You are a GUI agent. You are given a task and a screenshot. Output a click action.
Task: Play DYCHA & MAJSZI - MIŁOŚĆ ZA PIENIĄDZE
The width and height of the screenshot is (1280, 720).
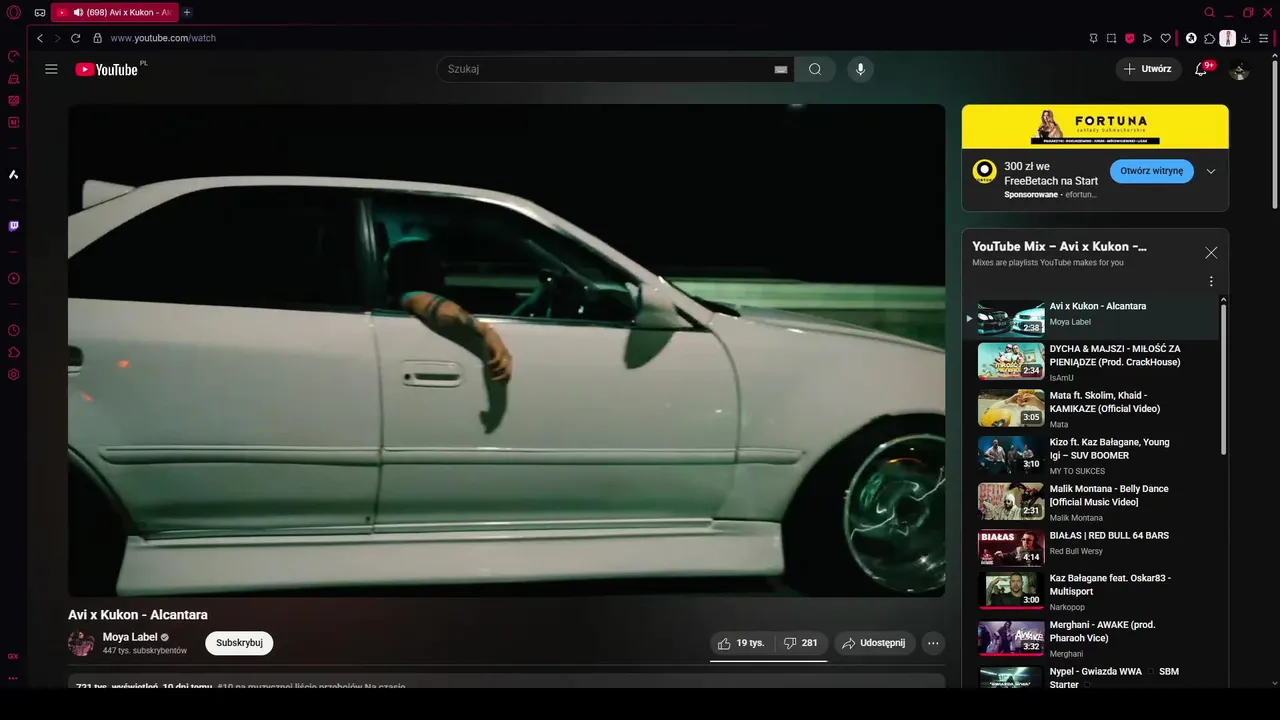coord(1097,362)
